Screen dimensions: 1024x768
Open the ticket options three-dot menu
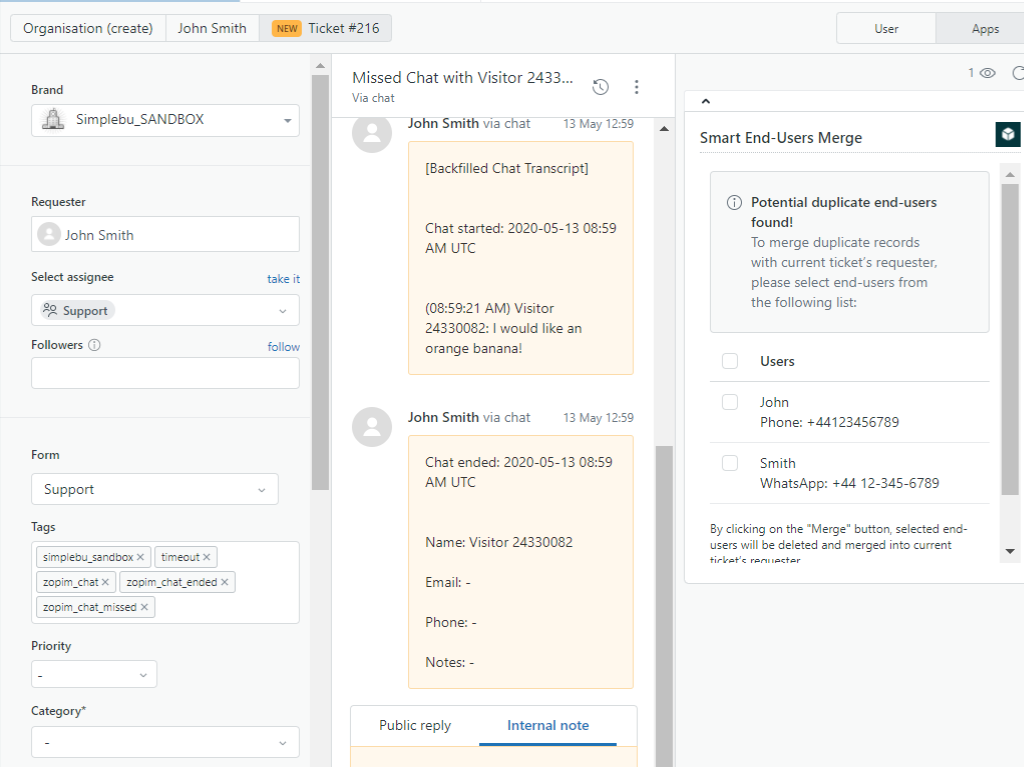coord(637,87)
